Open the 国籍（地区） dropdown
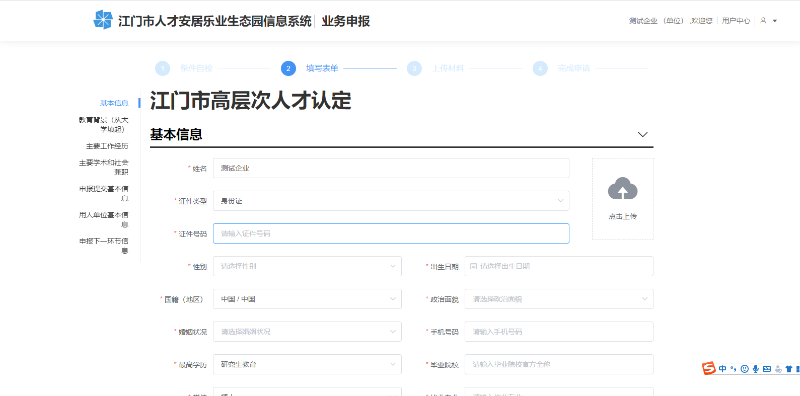800x396 pixels. (307, 299)
